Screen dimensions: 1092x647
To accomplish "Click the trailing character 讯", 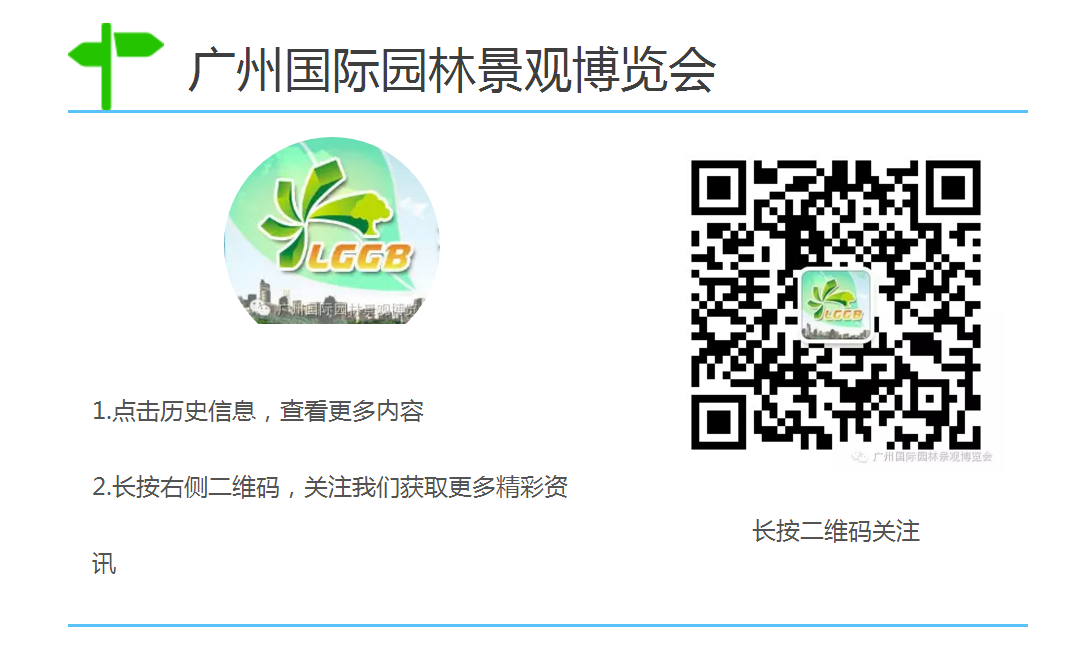I will (104, 563).
